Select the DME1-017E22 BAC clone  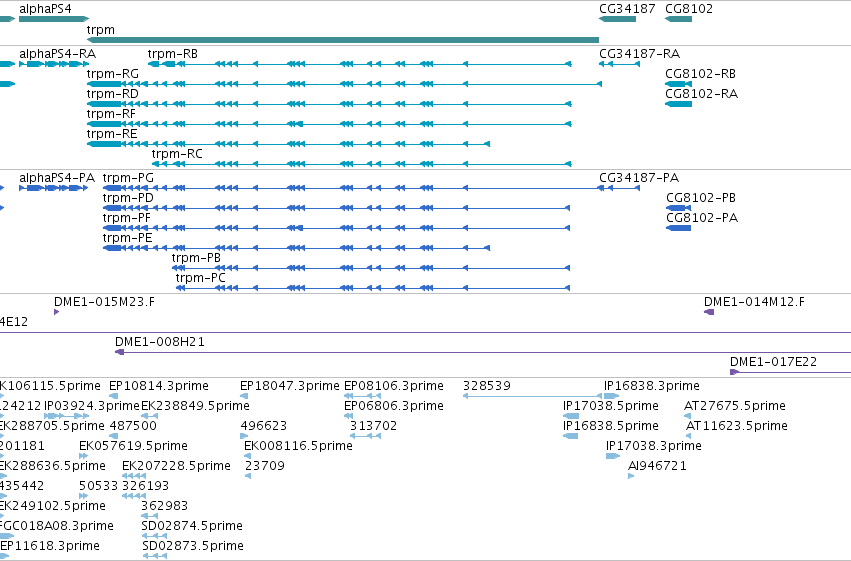point(773,362)
